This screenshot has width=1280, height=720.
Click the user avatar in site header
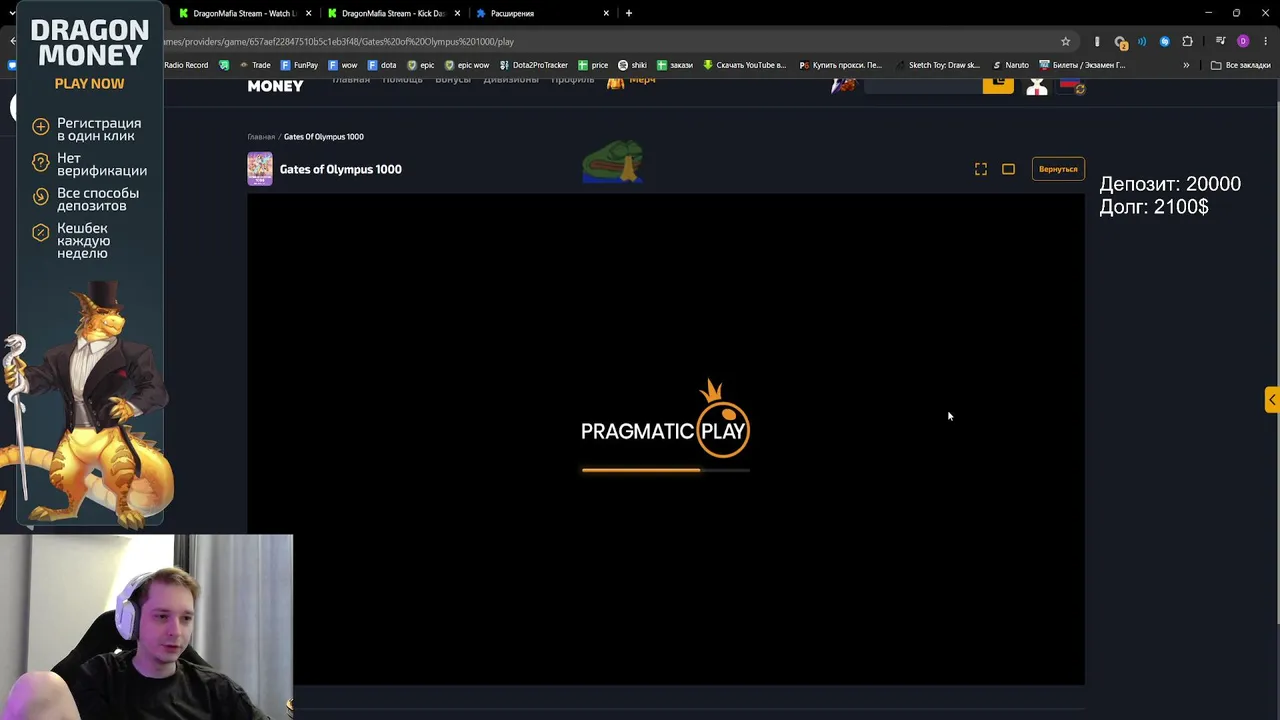click(x=1037, y=86)
